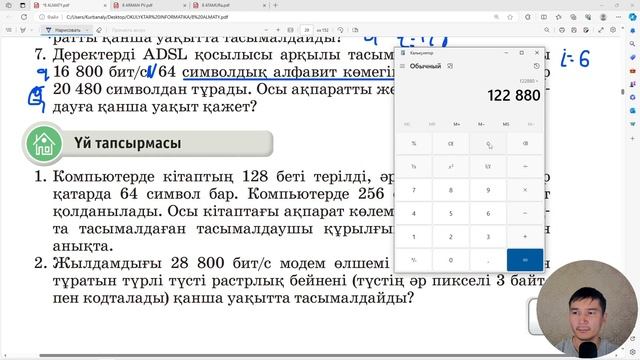Click the Calculator multiply key

(525, 190)
